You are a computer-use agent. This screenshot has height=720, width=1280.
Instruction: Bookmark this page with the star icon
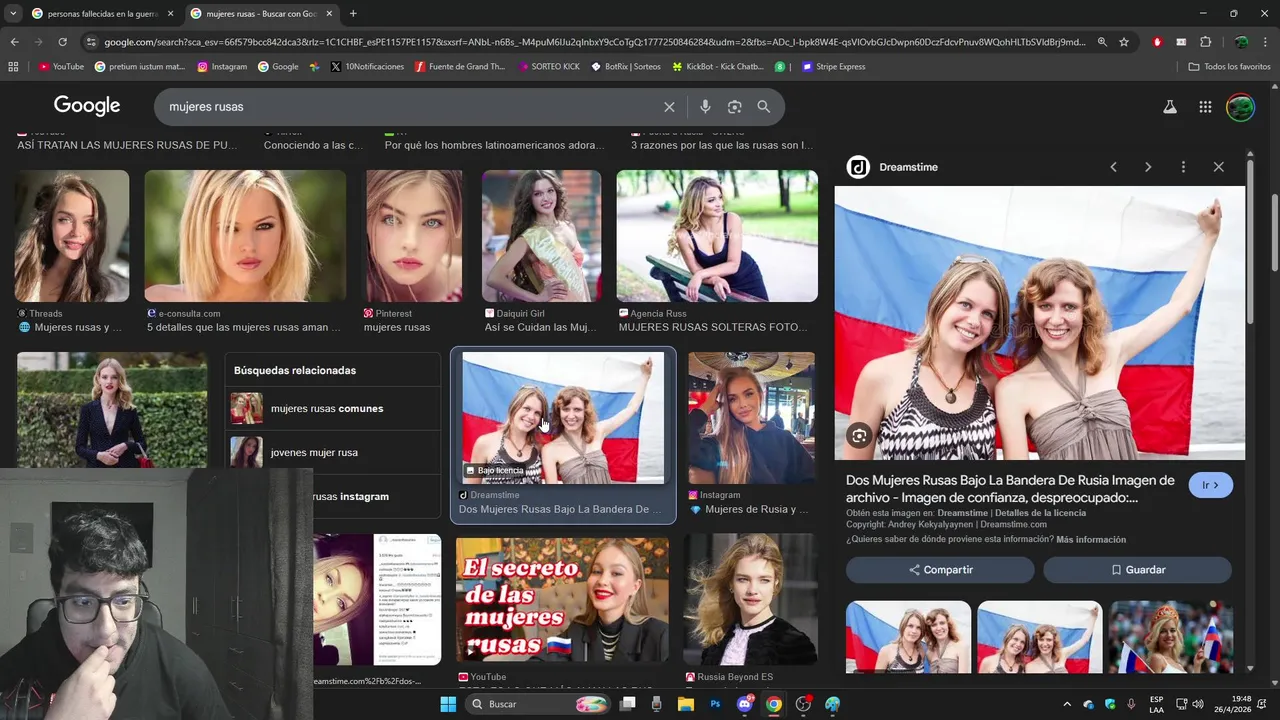tap(1124, 42)
